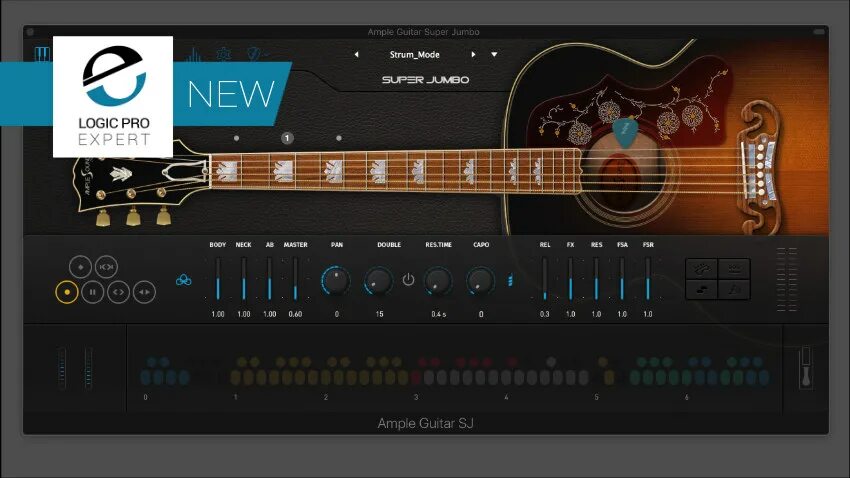Toggle the Double power button
Screen dimensions: 850x478
point(408,280)
